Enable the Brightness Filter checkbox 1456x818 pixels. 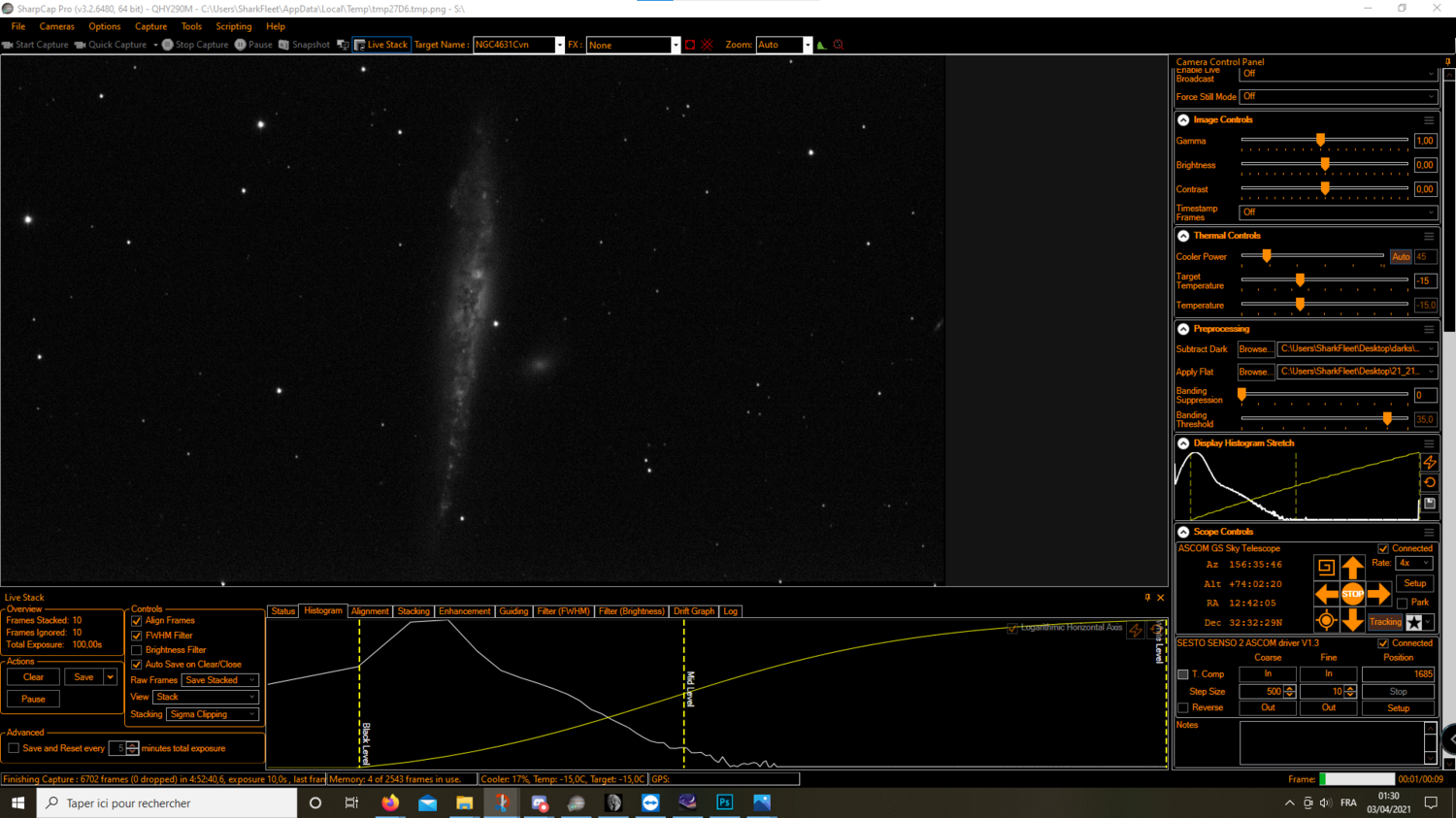point(137,649)
